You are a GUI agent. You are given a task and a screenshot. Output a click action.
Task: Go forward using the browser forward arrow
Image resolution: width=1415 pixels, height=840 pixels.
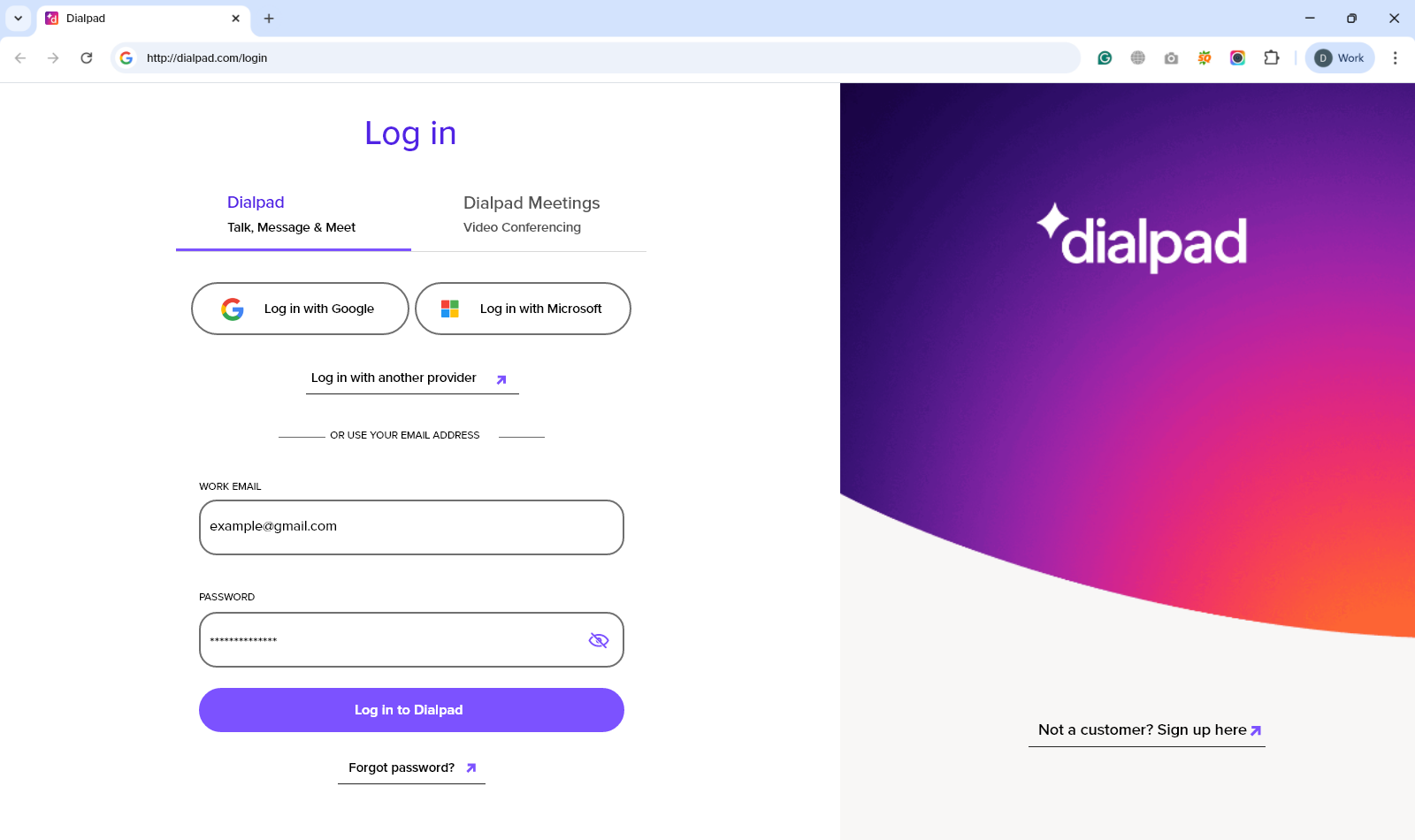53,58
